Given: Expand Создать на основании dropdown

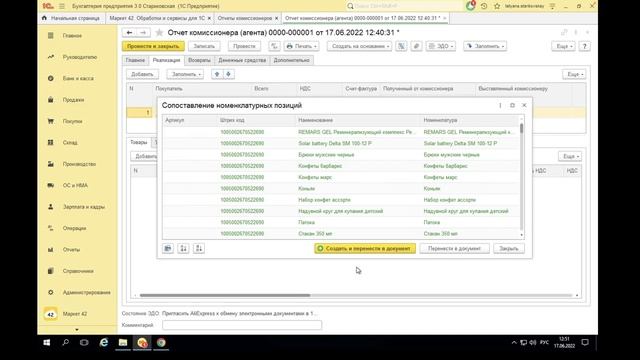Looking at the screenshot, I should click(x=360, y=46).
